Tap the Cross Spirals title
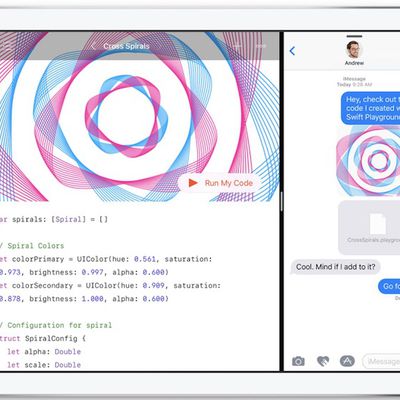This screenshot has height=400, width=400. point(126,46)
